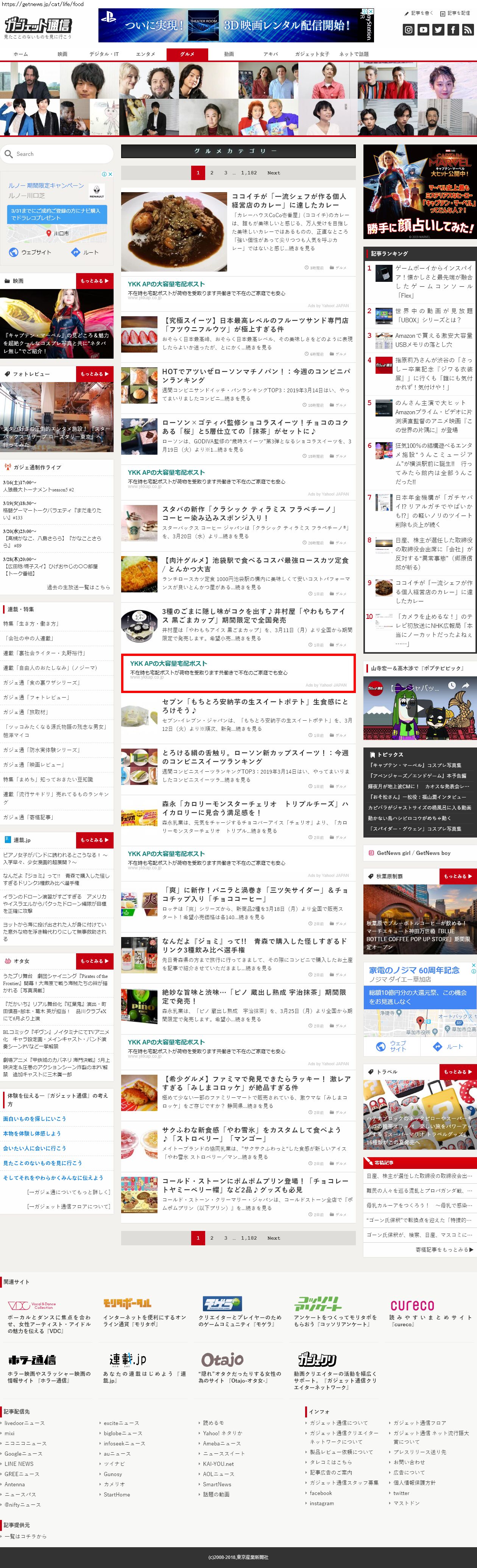Image resolution: width=477 pixels, height=1568 pixels.
Task: Click もっとみる in the オタ女 section
Action: [x=94, y=961]
